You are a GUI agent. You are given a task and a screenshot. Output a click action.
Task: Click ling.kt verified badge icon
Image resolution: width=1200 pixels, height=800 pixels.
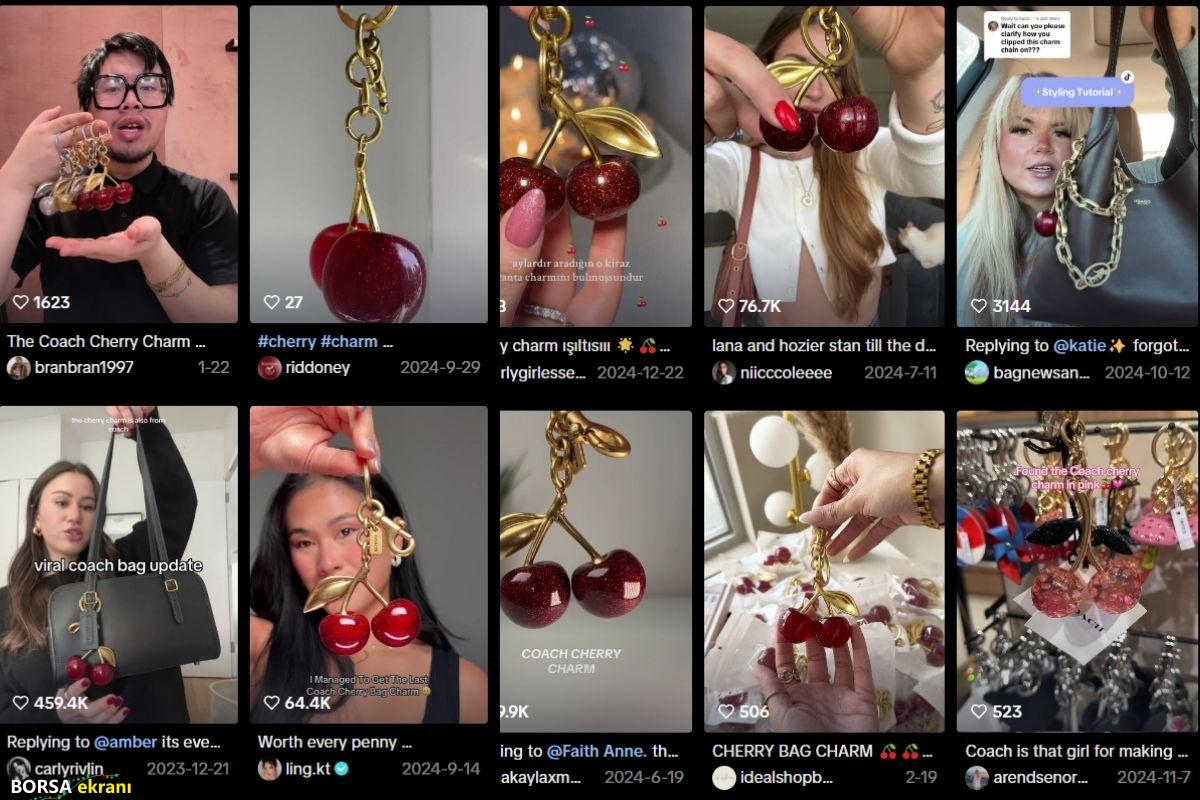342,769
